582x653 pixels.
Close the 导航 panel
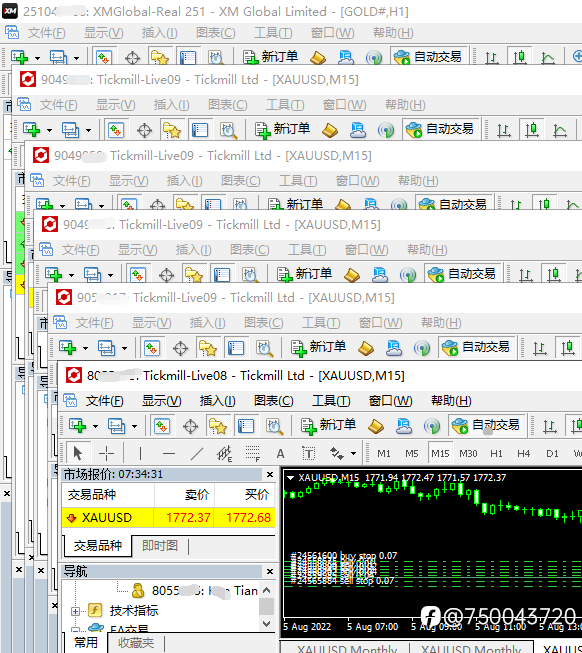[x=269, y=571]
